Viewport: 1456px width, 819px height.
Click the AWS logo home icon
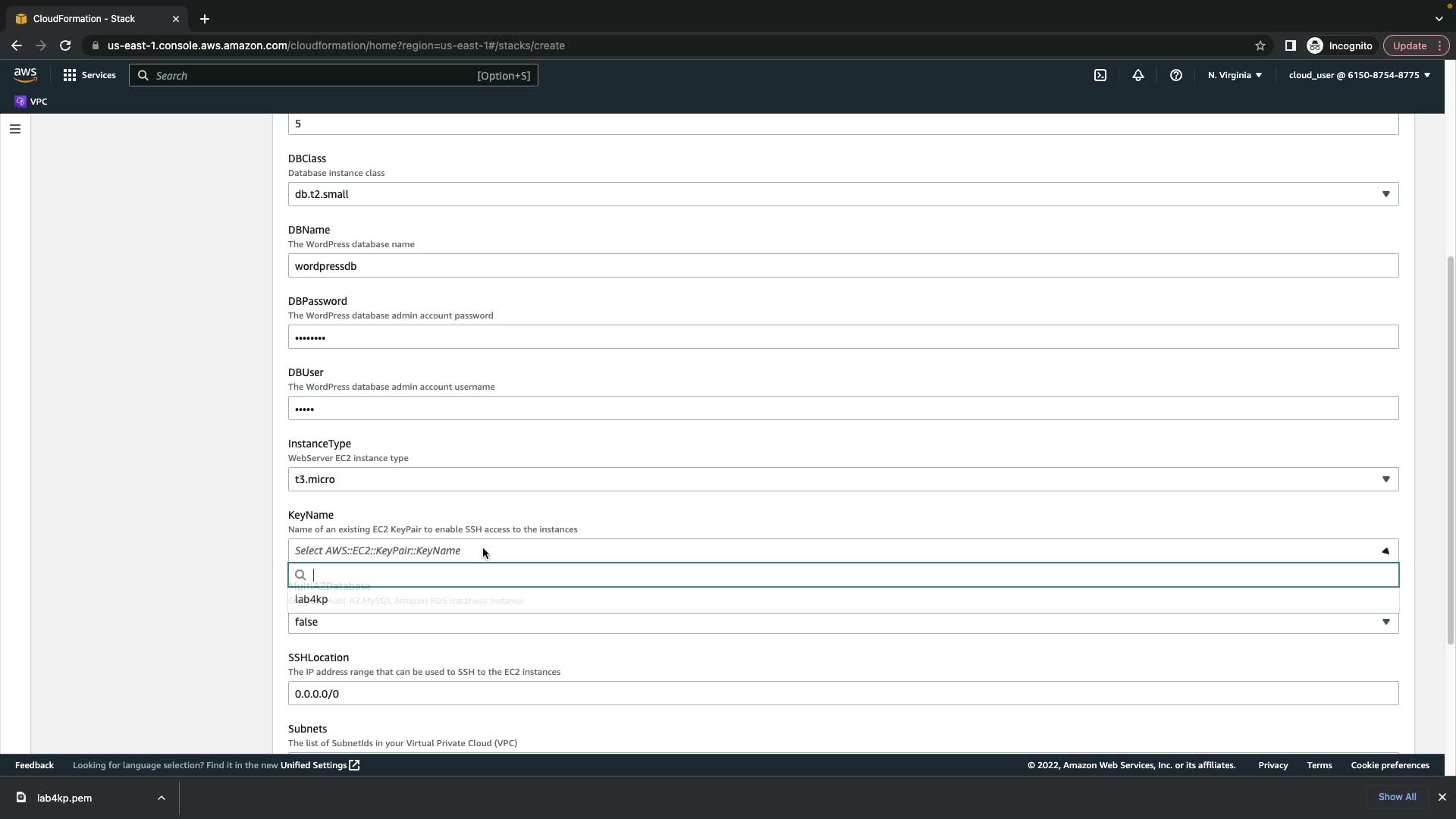point(25,74)
